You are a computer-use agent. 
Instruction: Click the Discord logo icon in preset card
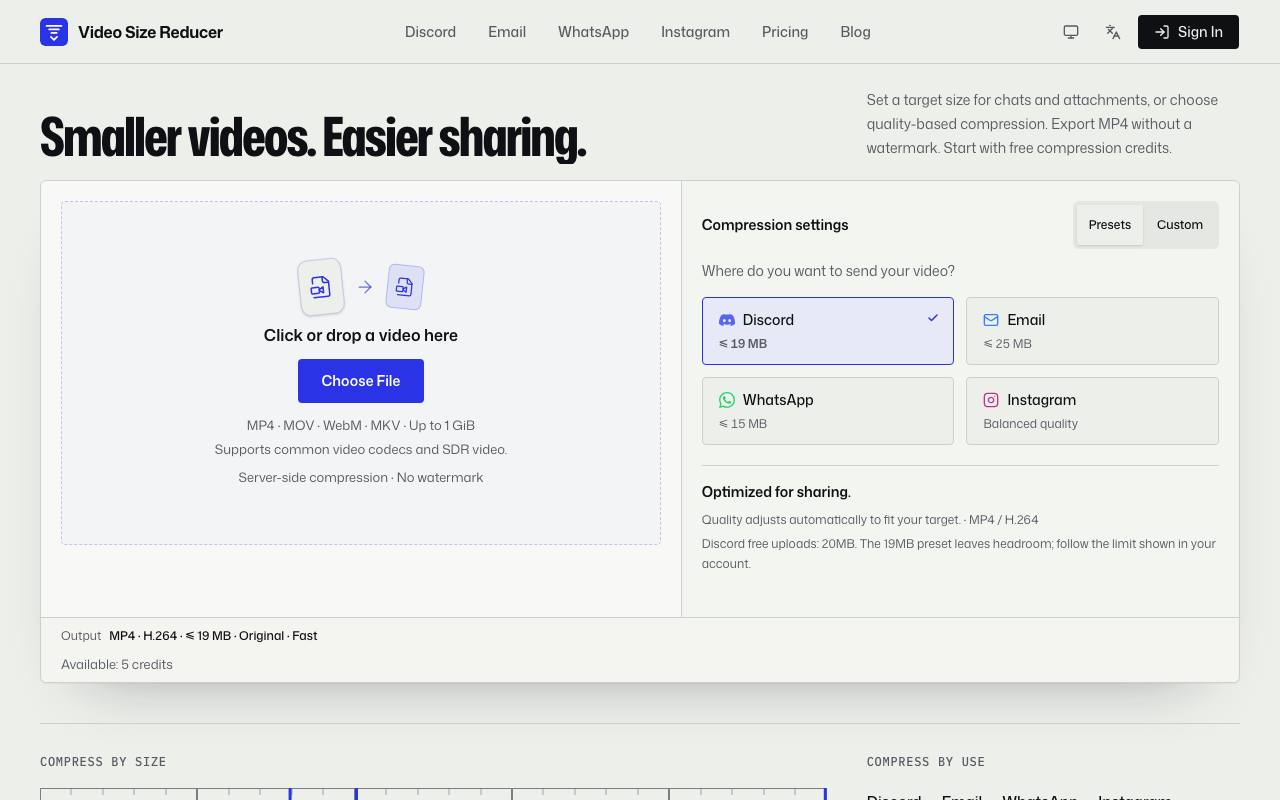(727, 320)
